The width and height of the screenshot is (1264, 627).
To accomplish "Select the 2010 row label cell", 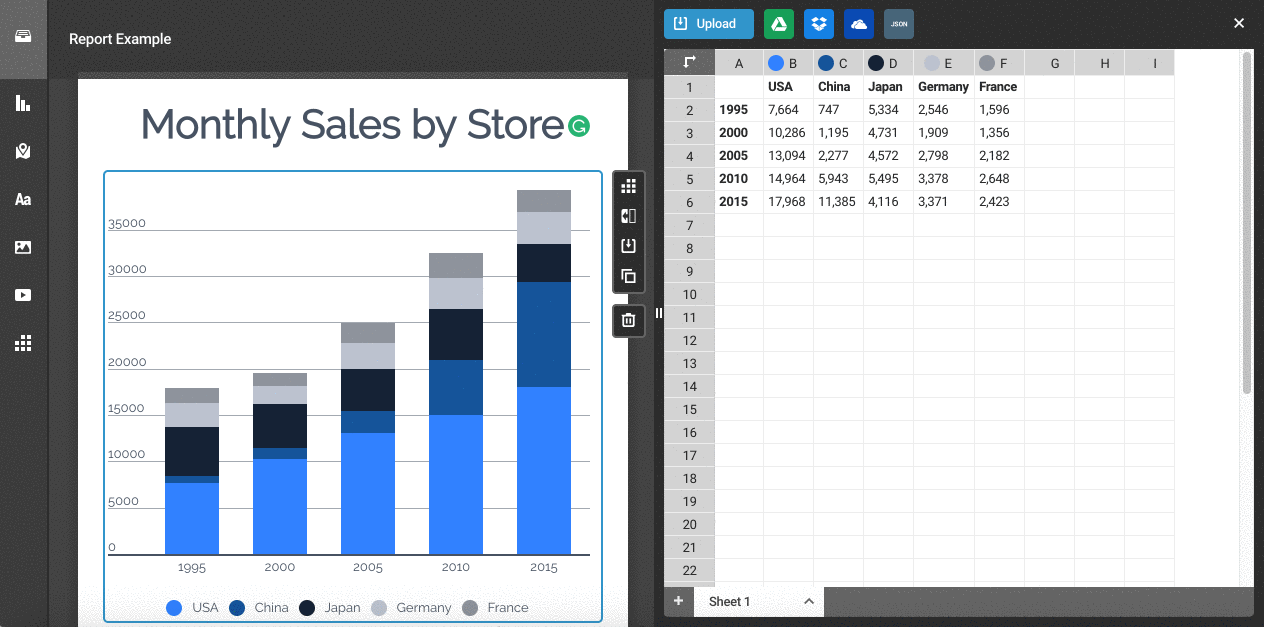I will 739,179.
